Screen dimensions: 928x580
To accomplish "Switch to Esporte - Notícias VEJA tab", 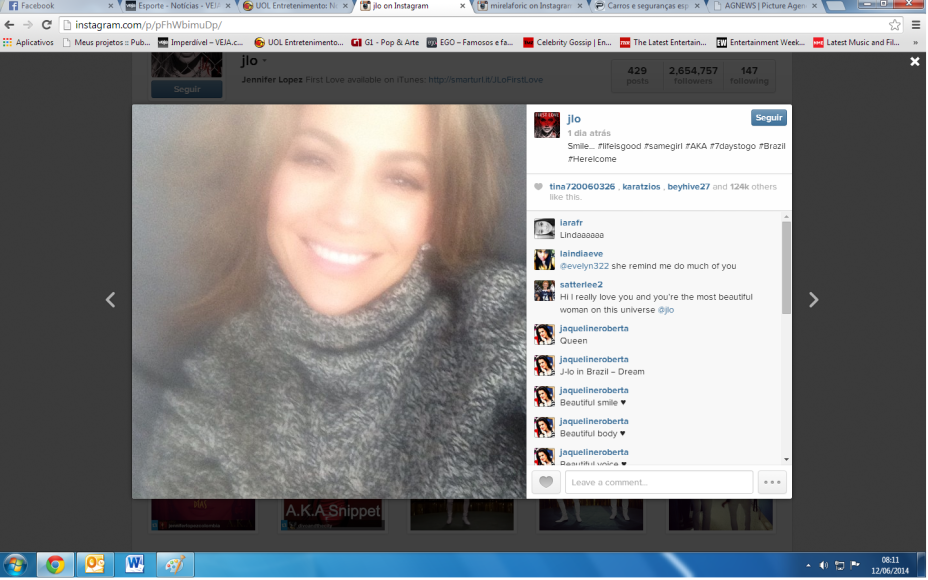I will (x=178, y=7).
